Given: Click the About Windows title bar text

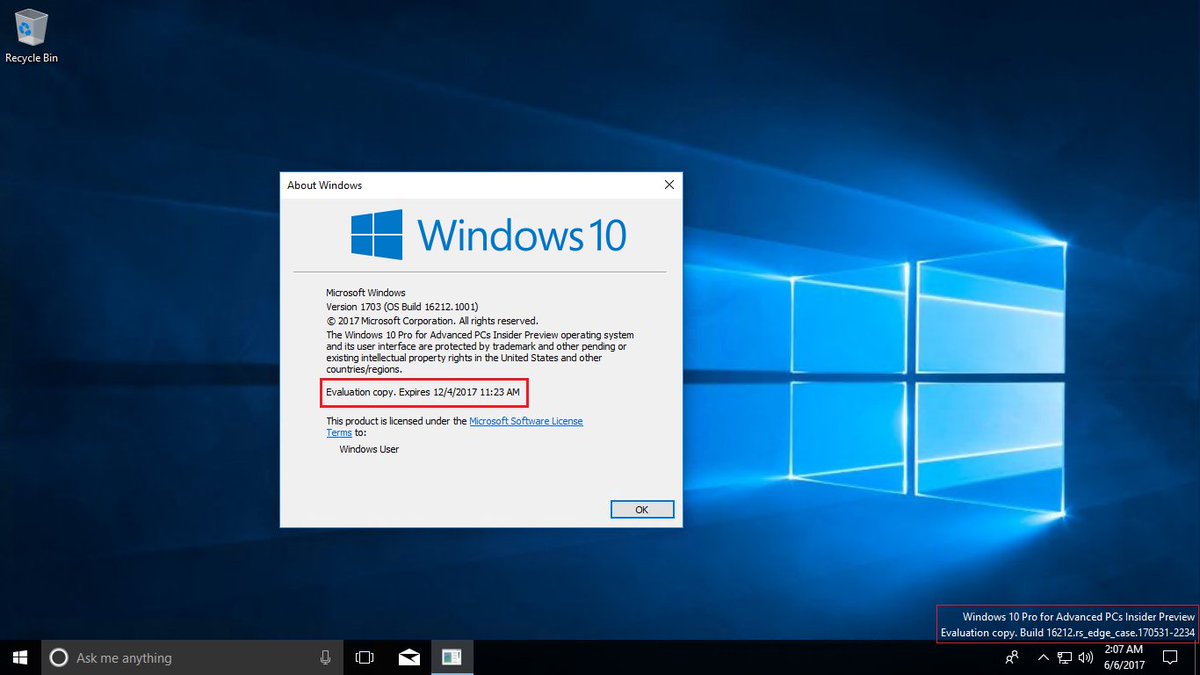Looking at the screenshot, I should [x=325, y=185].
